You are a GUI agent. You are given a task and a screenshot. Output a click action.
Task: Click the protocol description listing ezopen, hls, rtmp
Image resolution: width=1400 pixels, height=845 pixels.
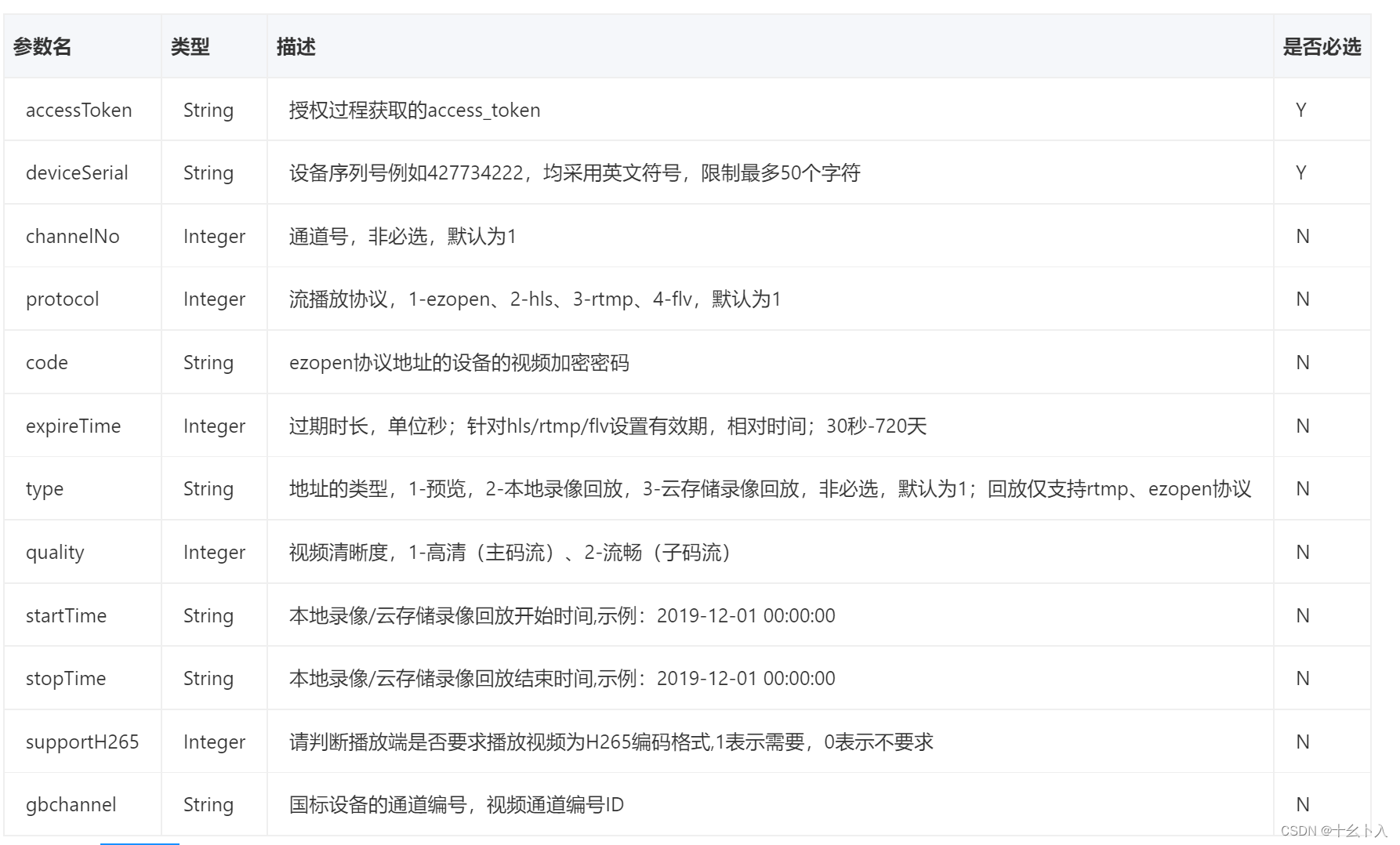pyautogui.click(x=535, y=299)
